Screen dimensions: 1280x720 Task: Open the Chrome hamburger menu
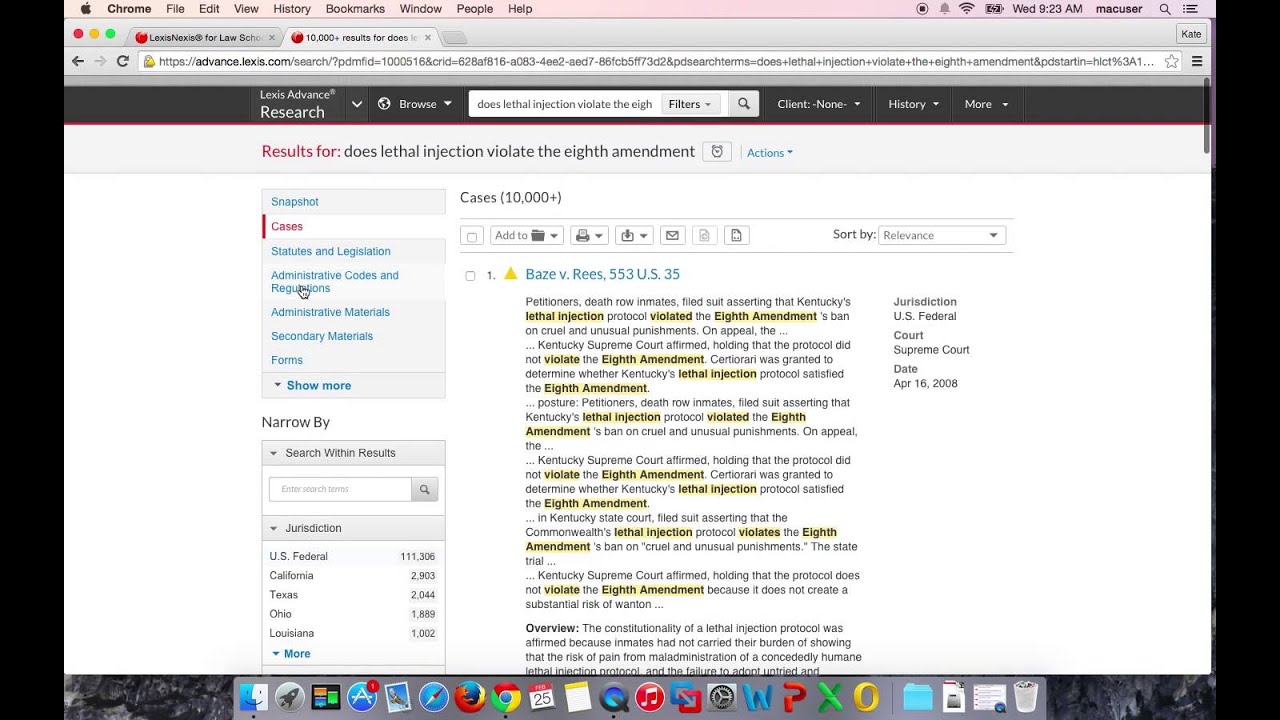click(1197, 61)
